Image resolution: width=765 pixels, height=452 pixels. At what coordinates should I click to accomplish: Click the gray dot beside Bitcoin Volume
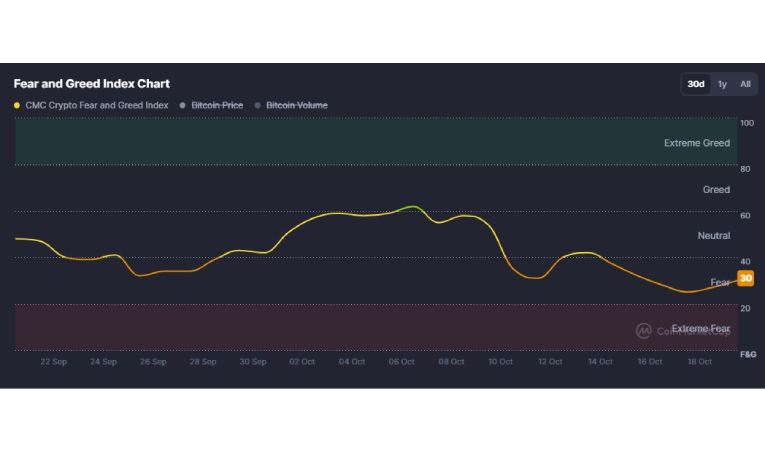coord(258,105)
